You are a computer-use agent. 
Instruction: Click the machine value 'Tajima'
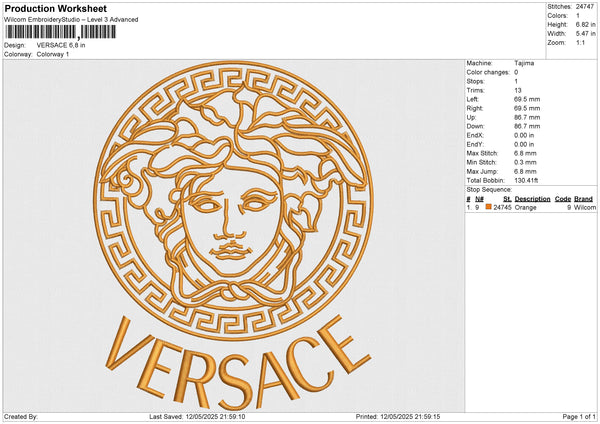[524, 63]
